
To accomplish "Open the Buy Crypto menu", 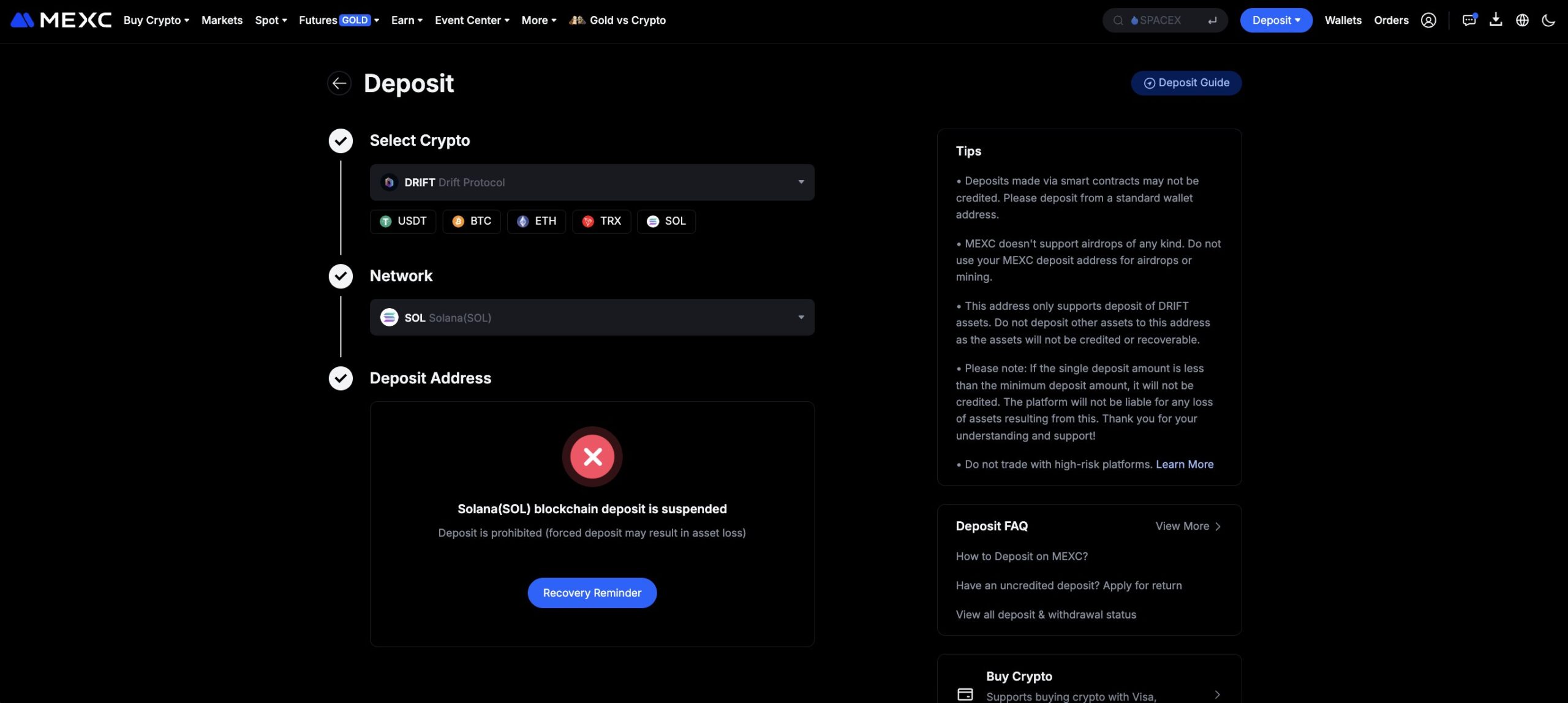I will [x=156, y=20].
